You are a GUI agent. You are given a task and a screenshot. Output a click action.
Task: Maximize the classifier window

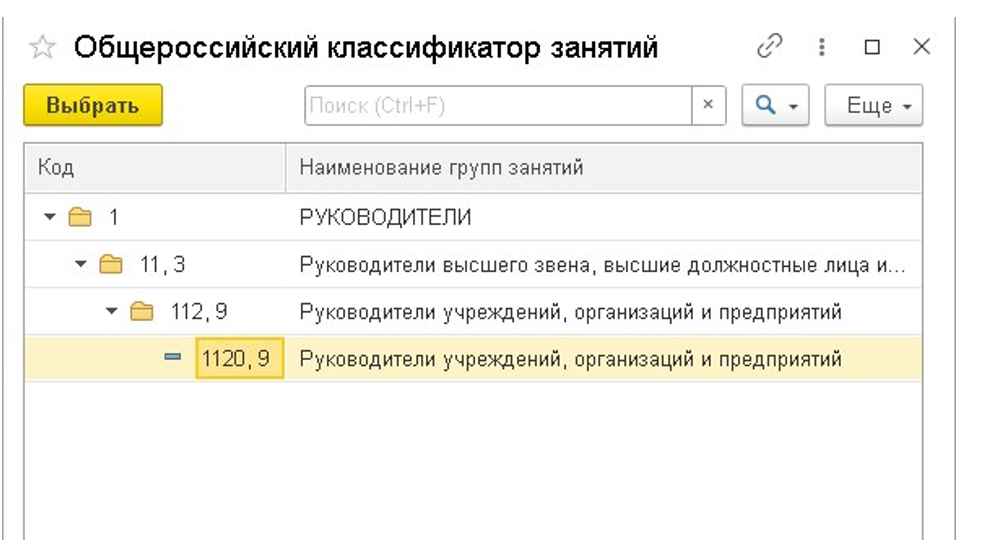(x=872, y=47)
